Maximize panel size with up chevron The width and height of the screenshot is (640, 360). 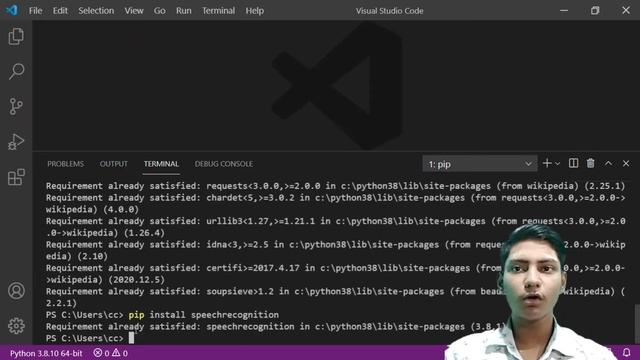[x=608, y=163]
